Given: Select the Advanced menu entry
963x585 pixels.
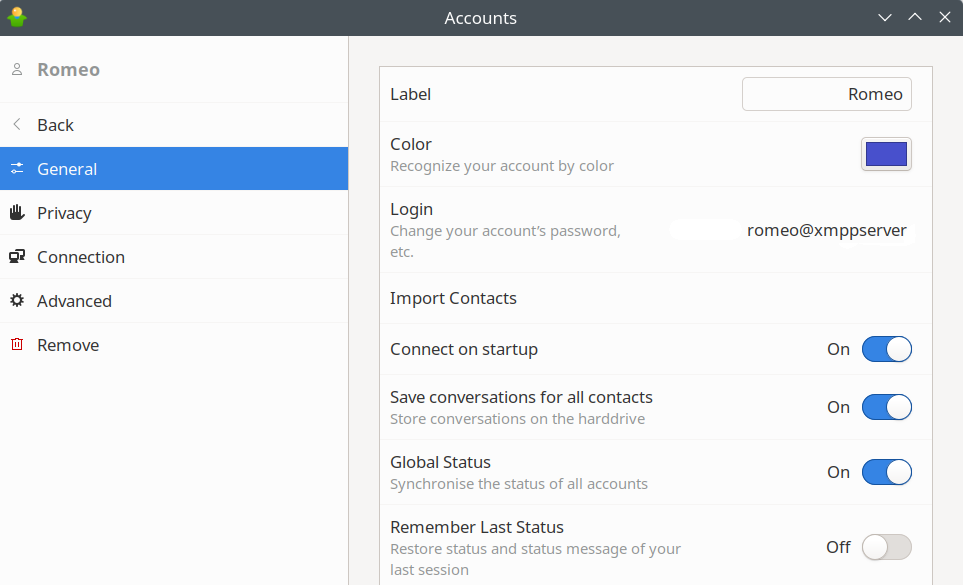Looking at the screenshot, I should 174,301.
